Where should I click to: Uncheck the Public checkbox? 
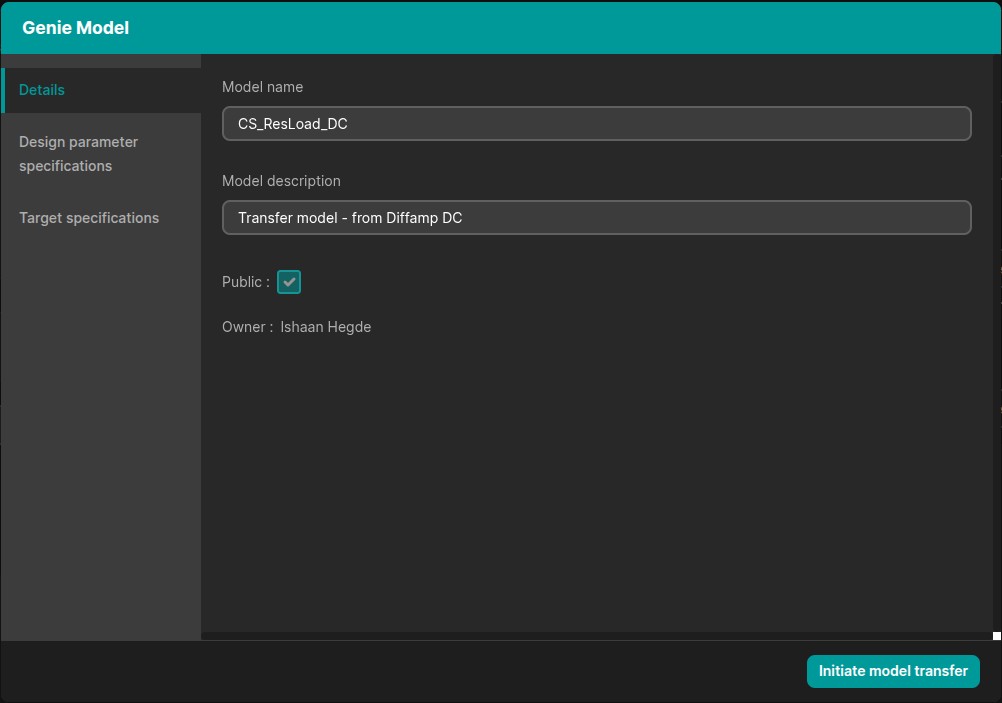click(289, 282)
